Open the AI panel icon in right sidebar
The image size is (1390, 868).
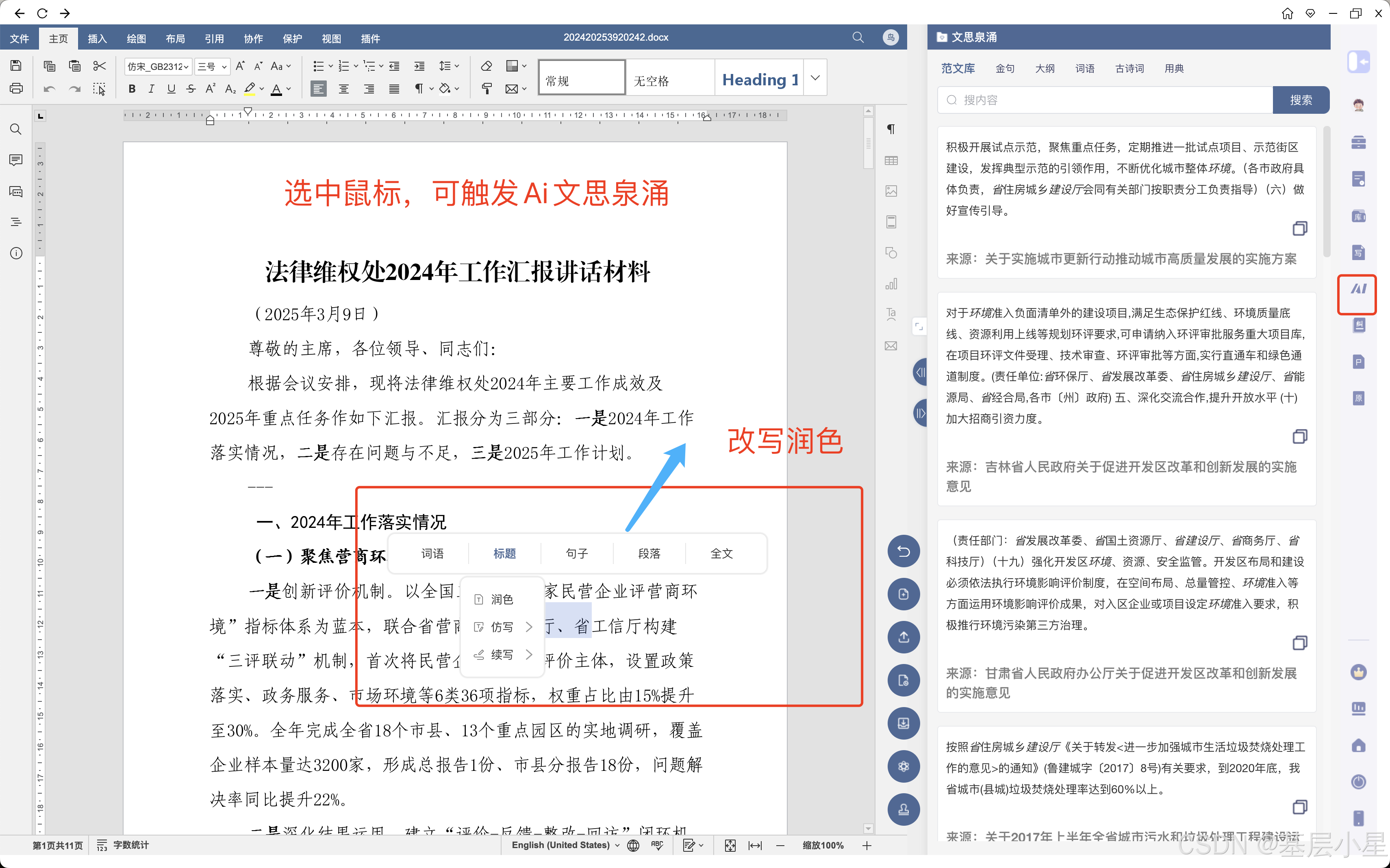tap(1358, 289)
